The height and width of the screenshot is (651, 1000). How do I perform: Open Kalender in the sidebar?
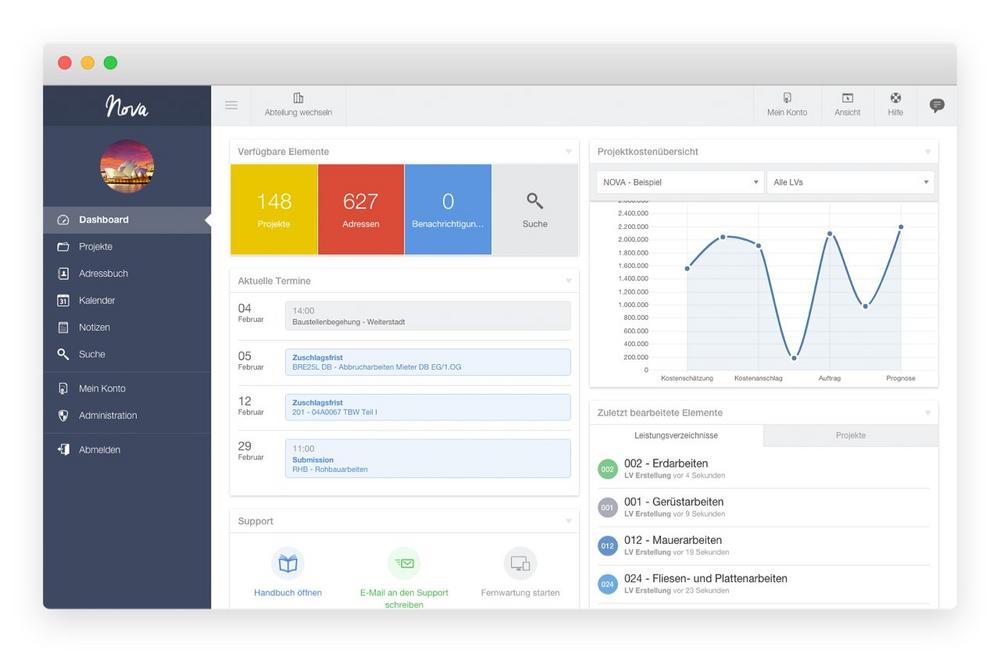[127, 300]
